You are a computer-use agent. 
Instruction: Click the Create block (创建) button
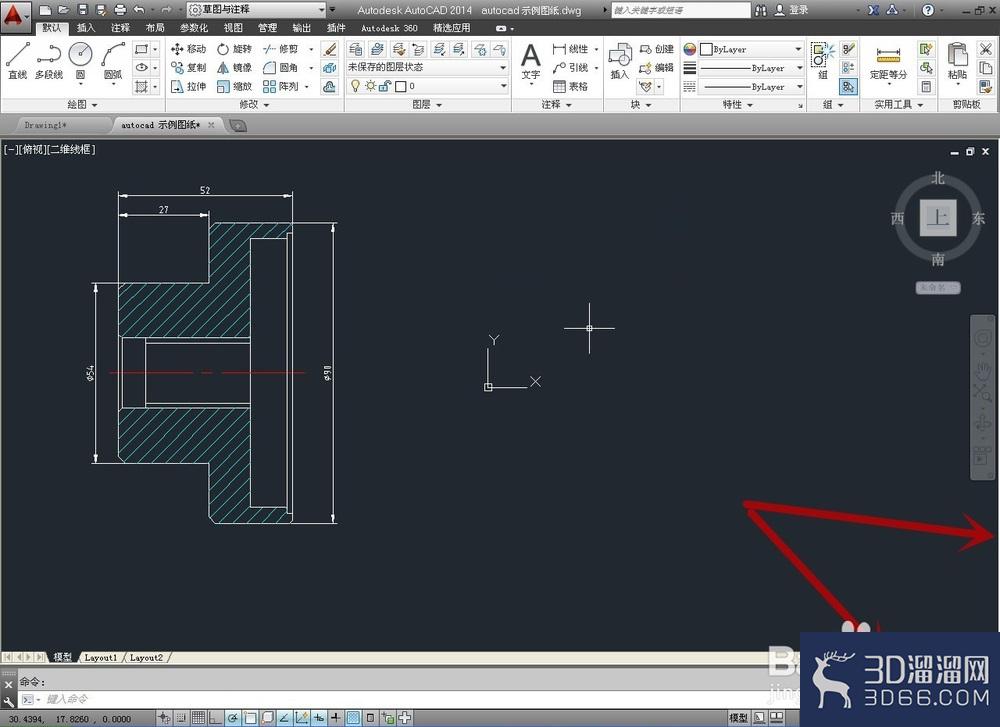(656, 49)
